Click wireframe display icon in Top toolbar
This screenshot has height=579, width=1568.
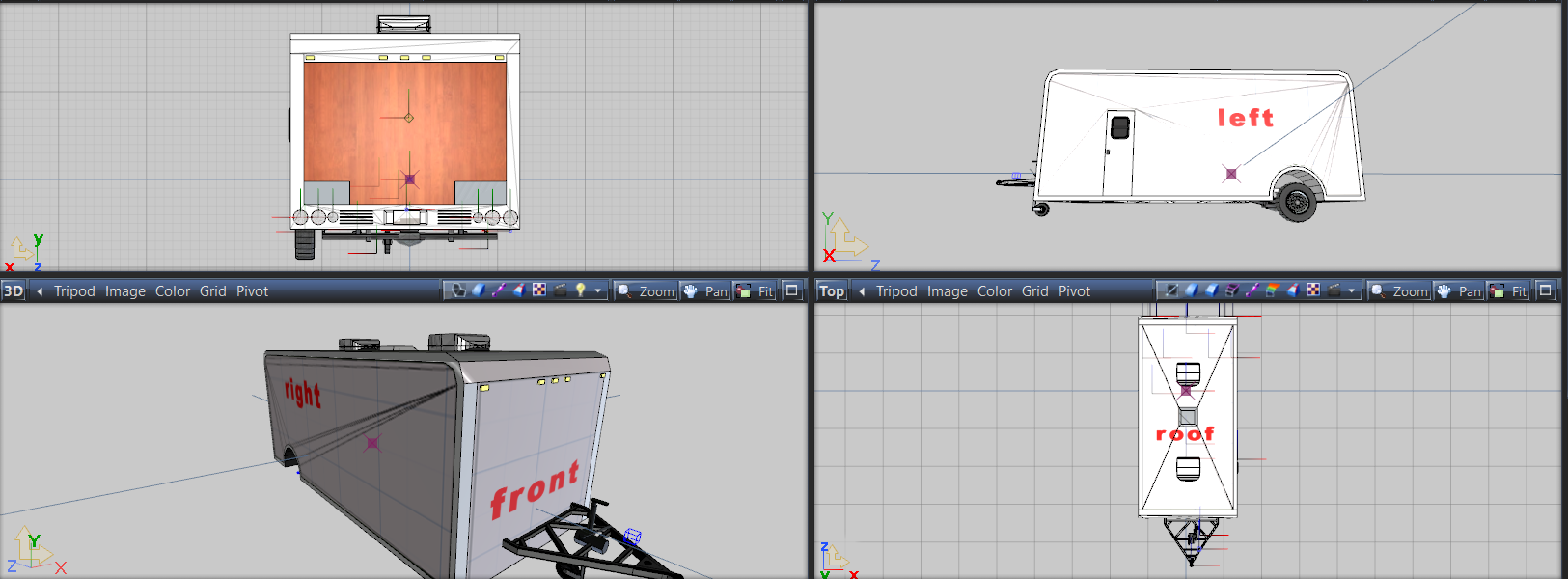[1171, 290]
